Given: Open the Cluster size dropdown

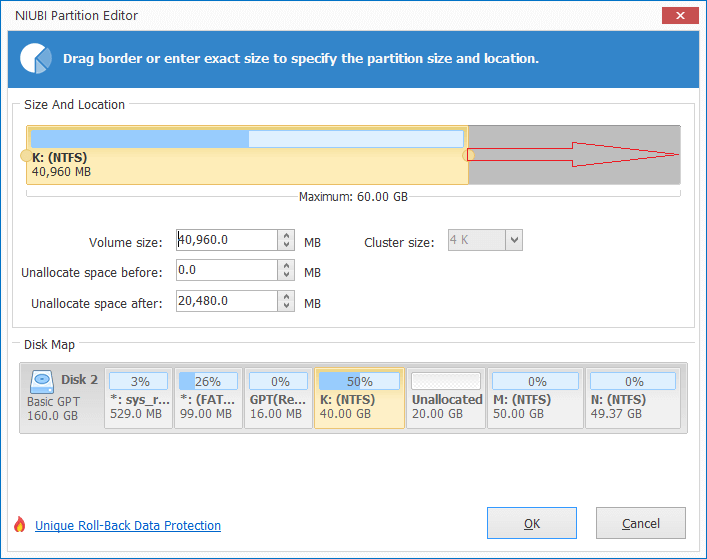Looking at the screenshot, I should tap(513, 240).
